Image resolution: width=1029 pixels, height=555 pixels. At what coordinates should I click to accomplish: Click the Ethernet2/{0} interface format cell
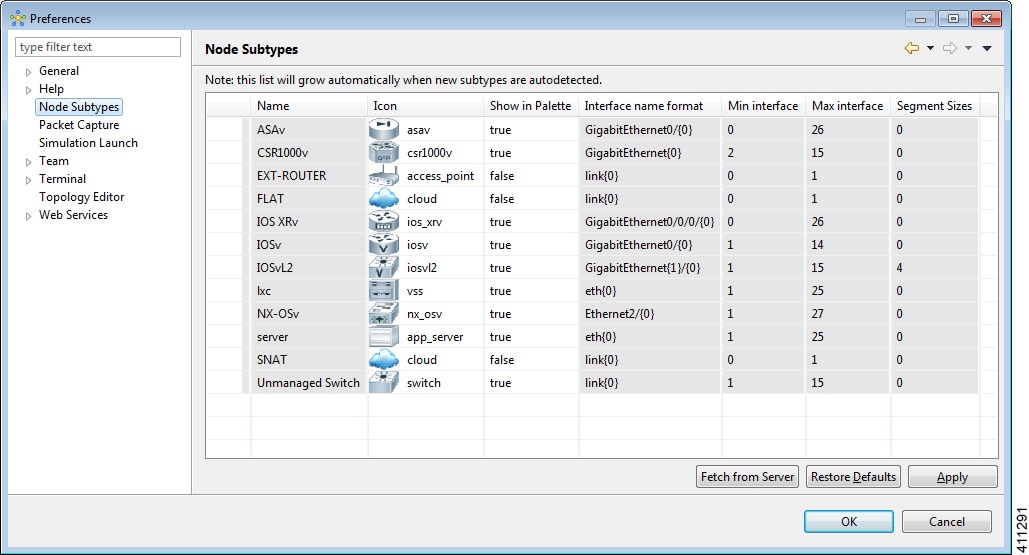[x=650, y=313]
